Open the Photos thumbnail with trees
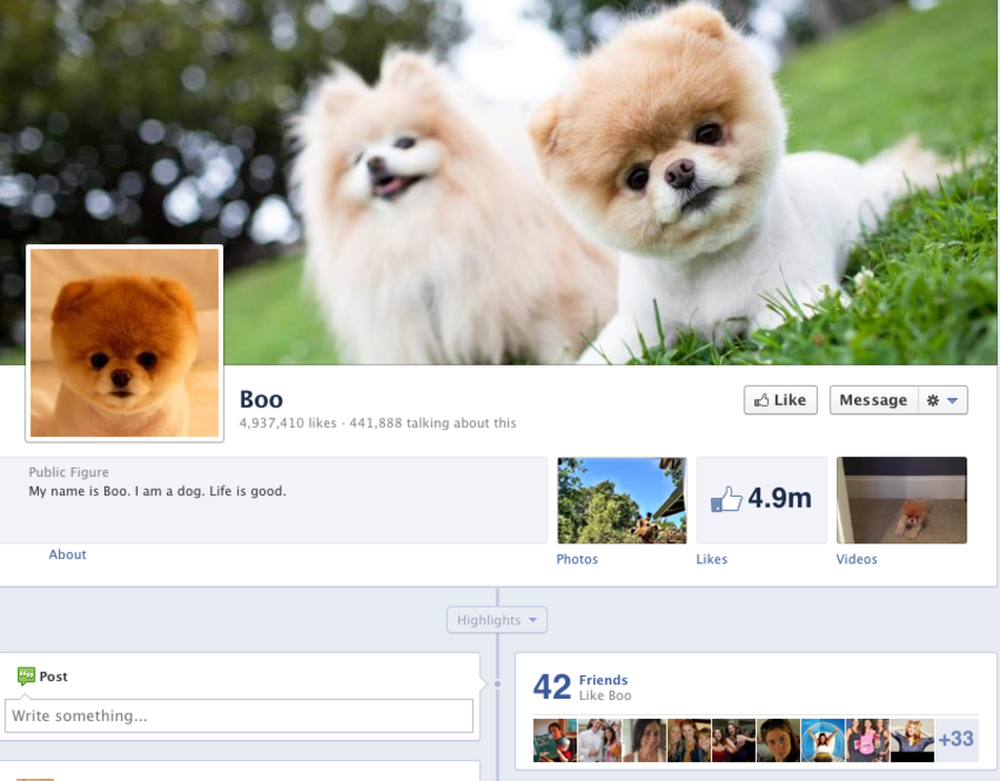The image size is (1000, 781). click(x=622, y=500)
